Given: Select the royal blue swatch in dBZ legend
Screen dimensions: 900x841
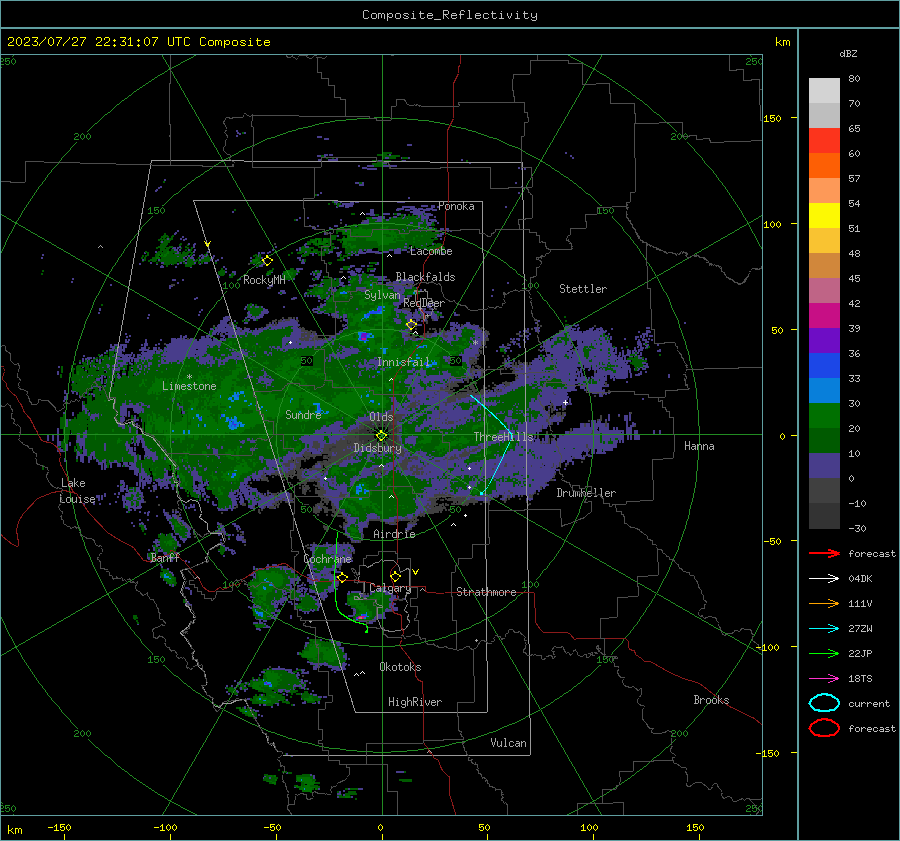Looking at the screenshot, I should click(x=824, y=365).
